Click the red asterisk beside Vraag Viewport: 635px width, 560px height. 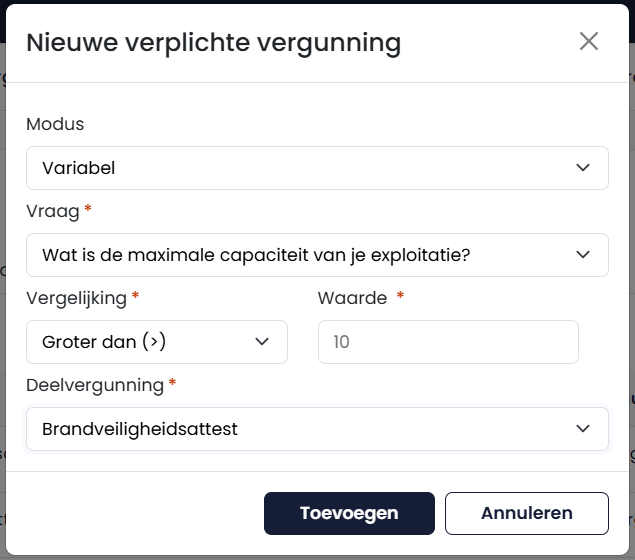[88, 209]
